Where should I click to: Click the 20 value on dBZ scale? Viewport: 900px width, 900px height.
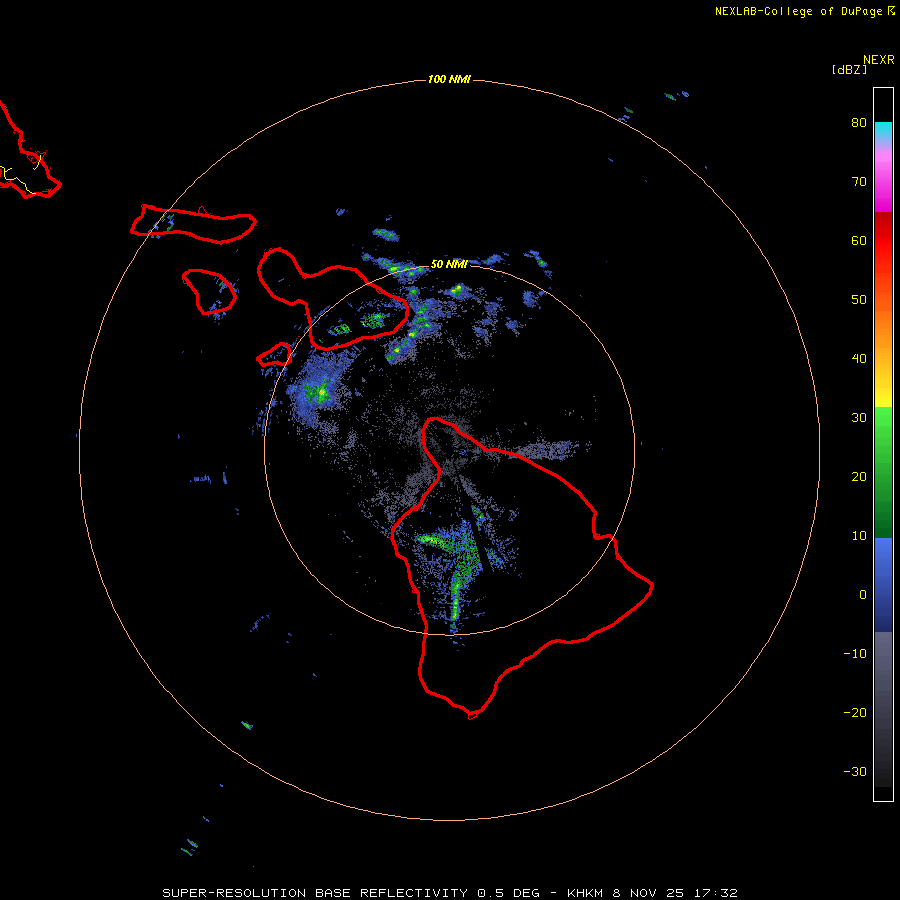point(859,477)
